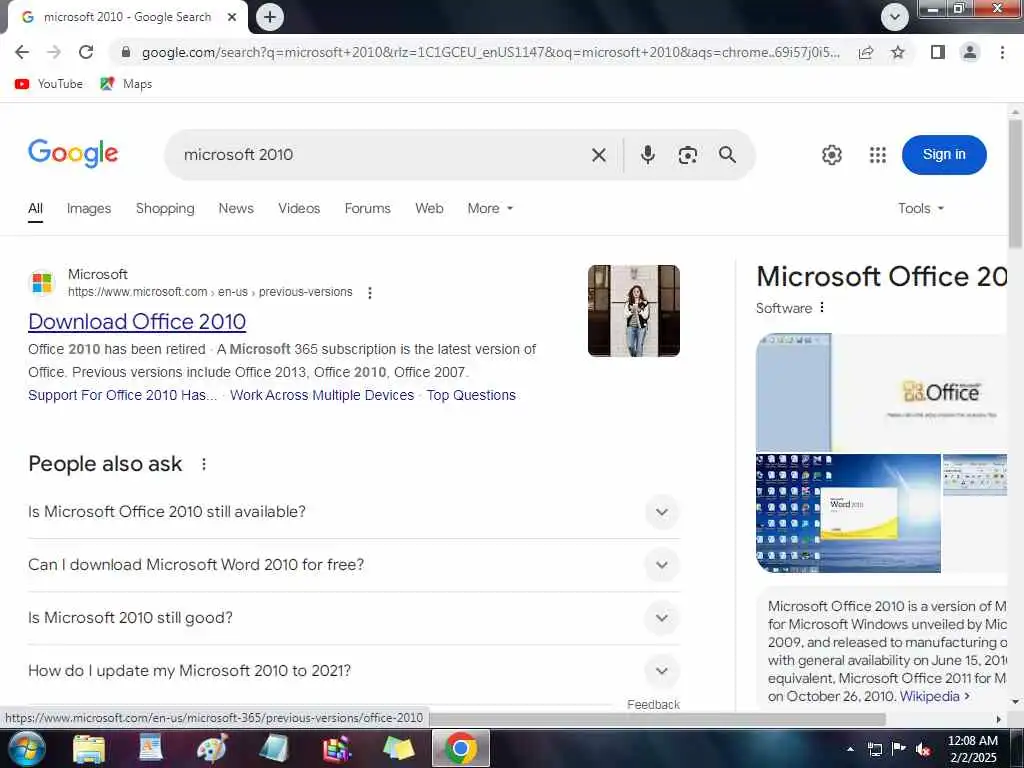Viewport: 1024px width, 768px height.
Task: Open Windows Explorer from the taskbar
Action: [x=89, y=748]
